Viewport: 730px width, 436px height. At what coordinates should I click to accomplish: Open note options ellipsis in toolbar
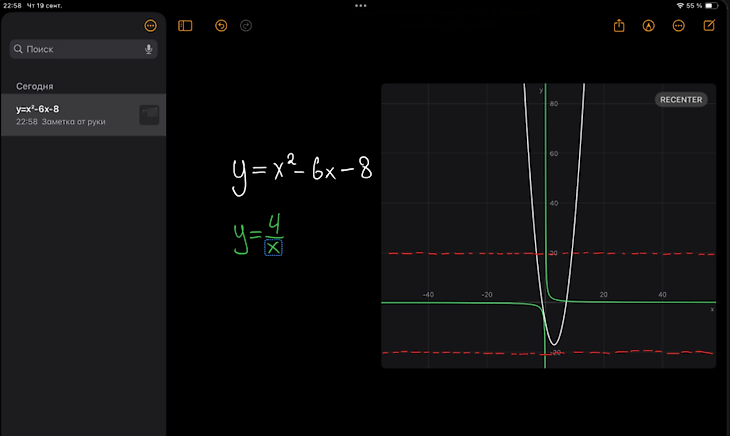[x=679, y=26]
